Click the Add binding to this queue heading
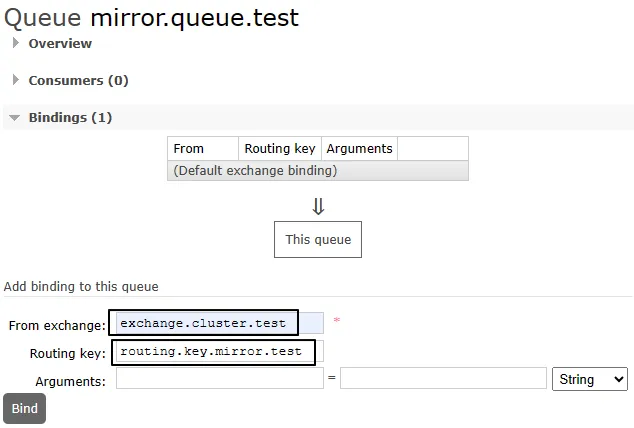Screen dimensions: 634x428 point(81,286)
